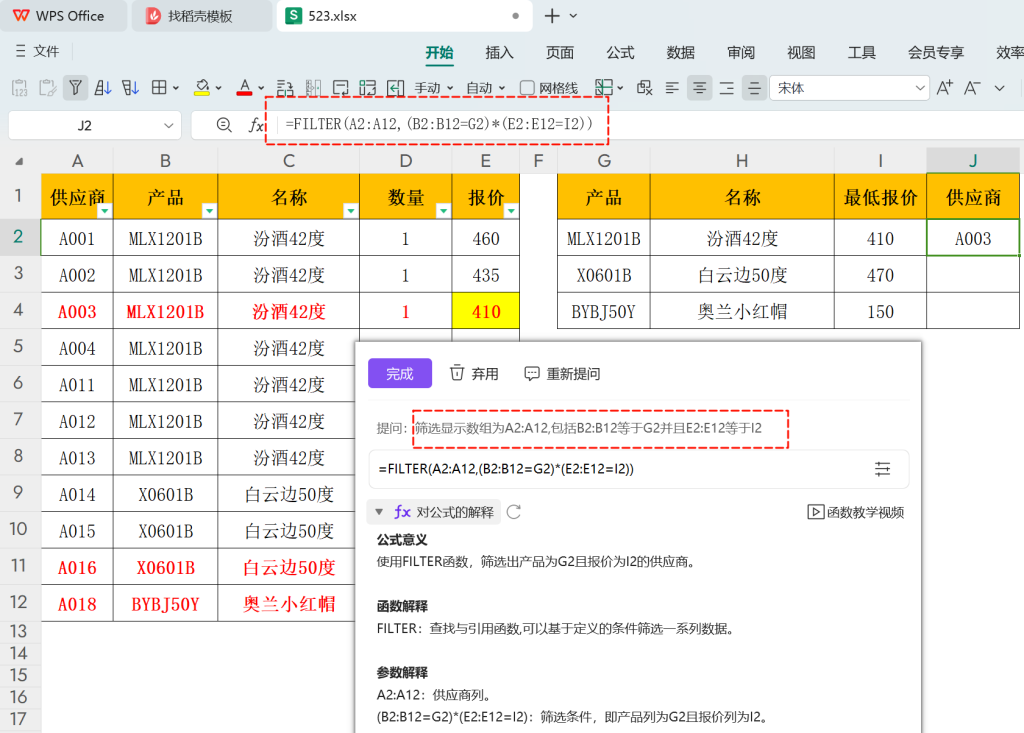Decrease font size with A- icon
This screenshot has height=733, width=1024.
972,88
